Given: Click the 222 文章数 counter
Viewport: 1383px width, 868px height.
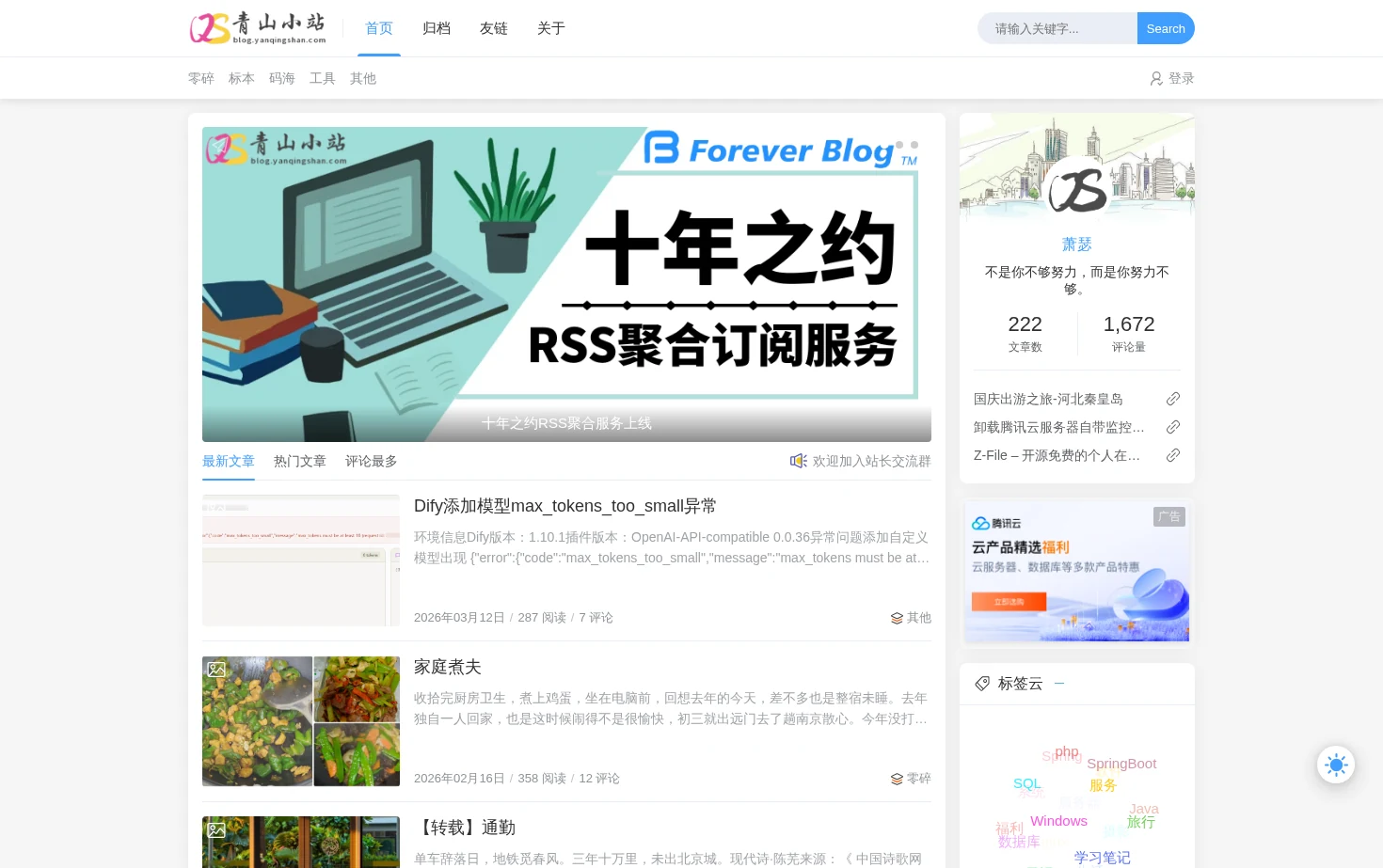Looking at the screenshot, I should pos(1025,333).
